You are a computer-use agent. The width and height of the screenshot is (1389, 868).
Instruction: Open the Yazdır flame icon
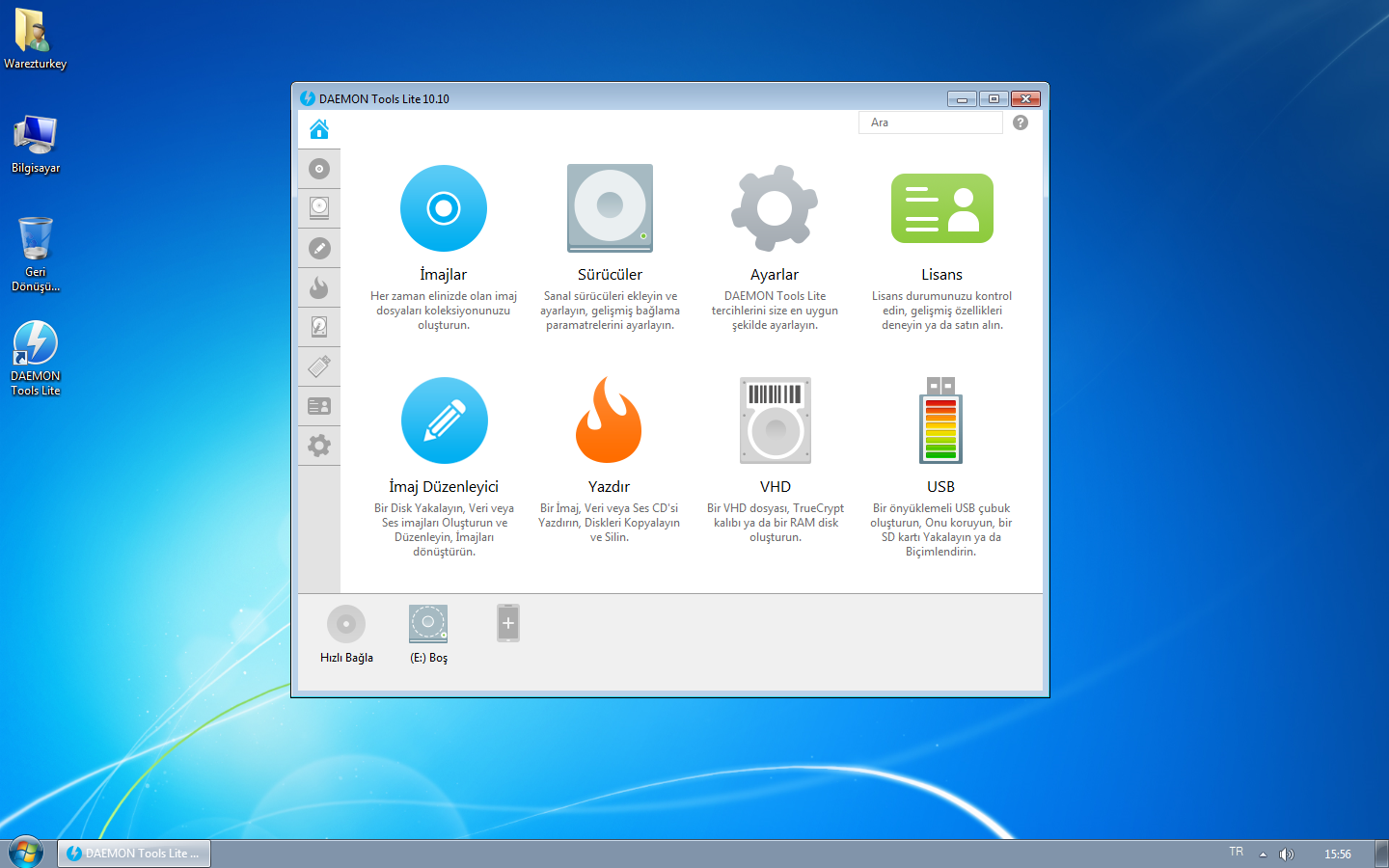pos(609,420)
